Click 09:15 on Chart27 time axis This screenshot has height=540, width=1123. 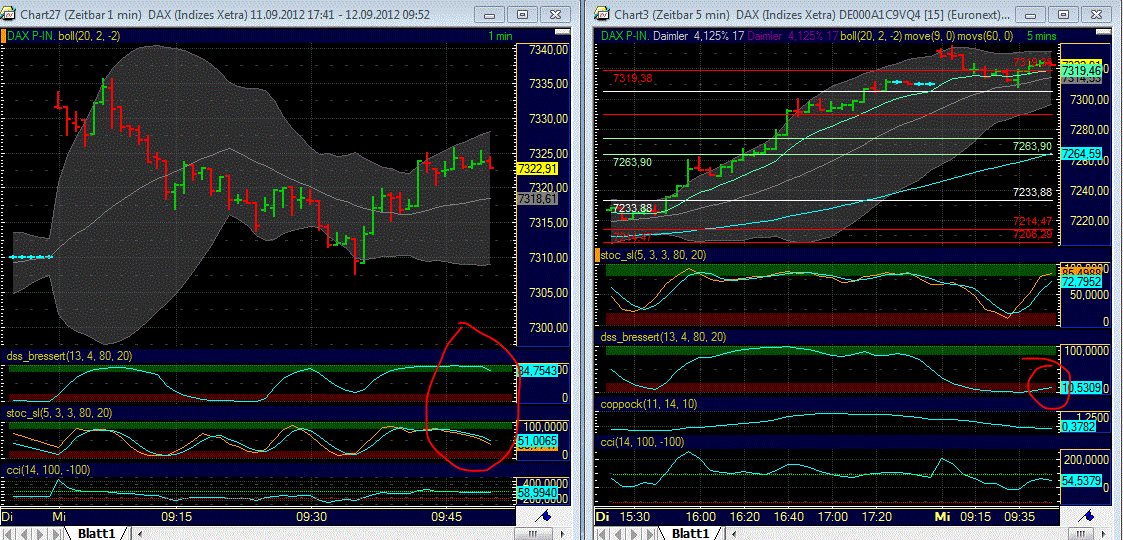(x=176, y=516)
